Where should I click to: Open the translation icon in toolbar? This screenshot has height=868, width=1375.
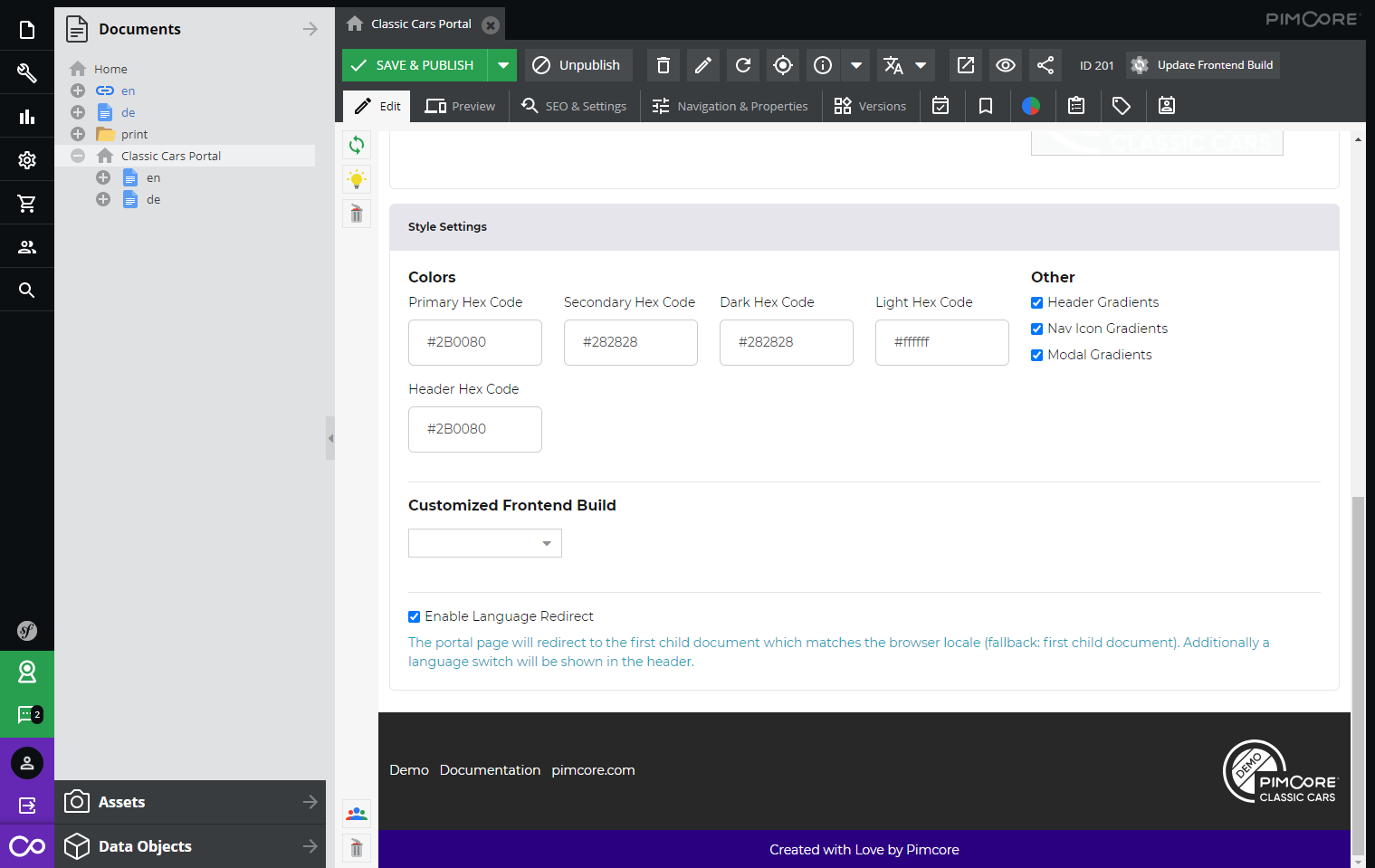(x=893, y=65)
